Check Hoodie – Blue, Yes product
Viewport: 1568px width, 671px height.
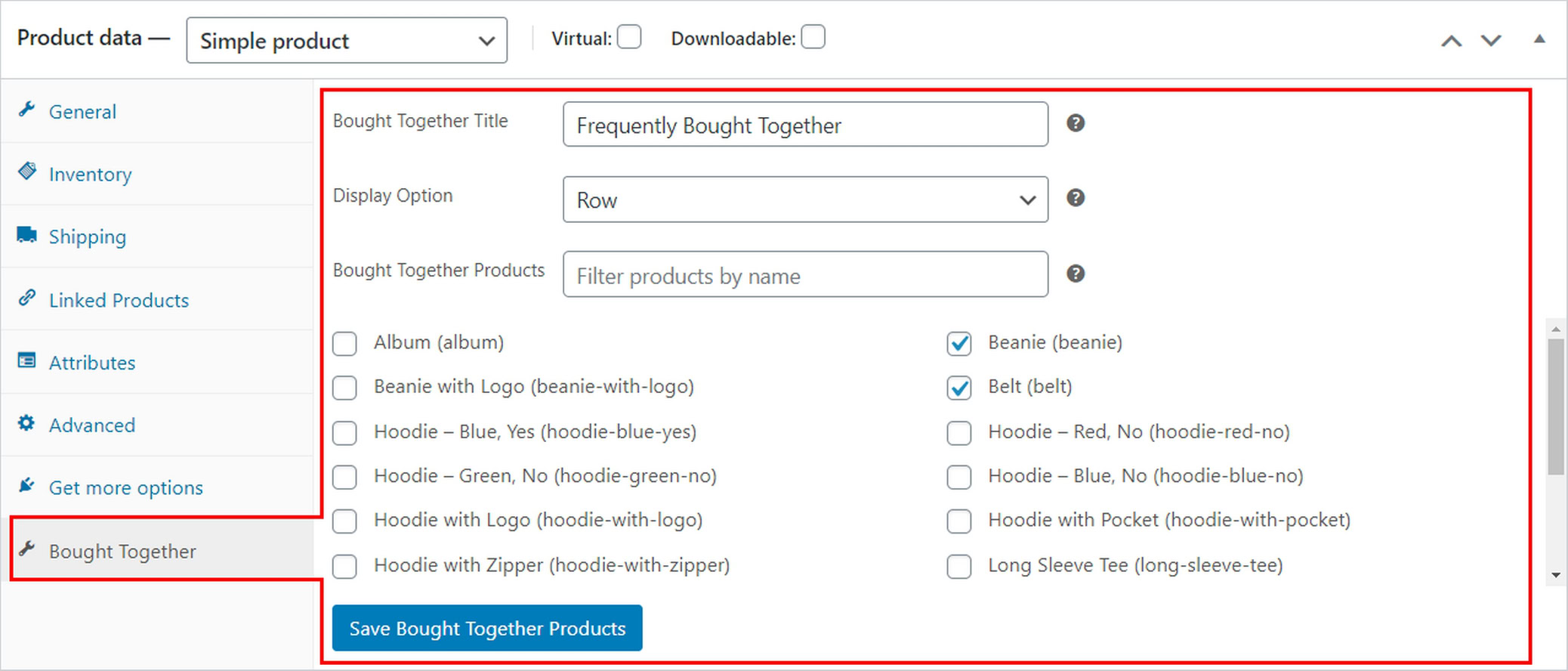(x=344, y=433)
